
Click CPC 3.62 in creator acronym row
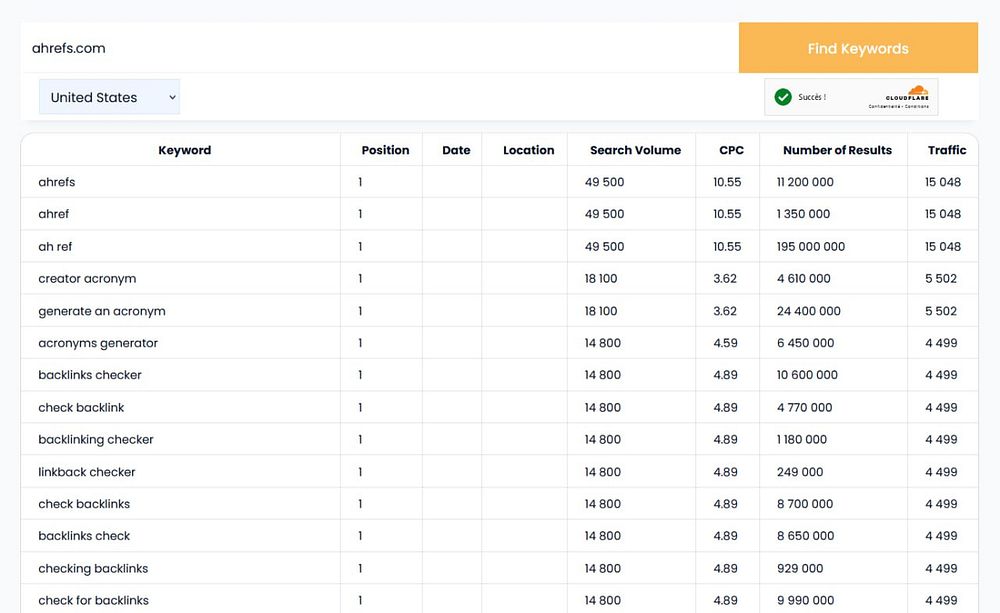(724, 278)
